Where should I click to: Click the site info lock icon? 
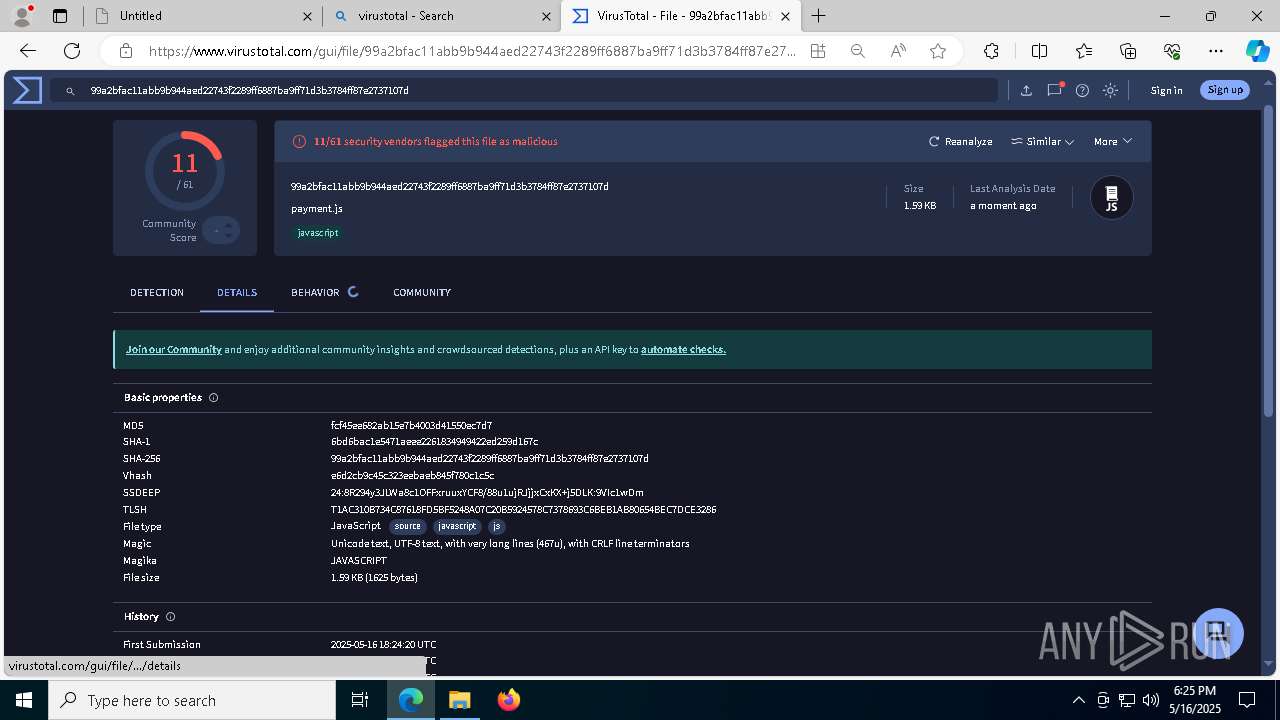126,51
